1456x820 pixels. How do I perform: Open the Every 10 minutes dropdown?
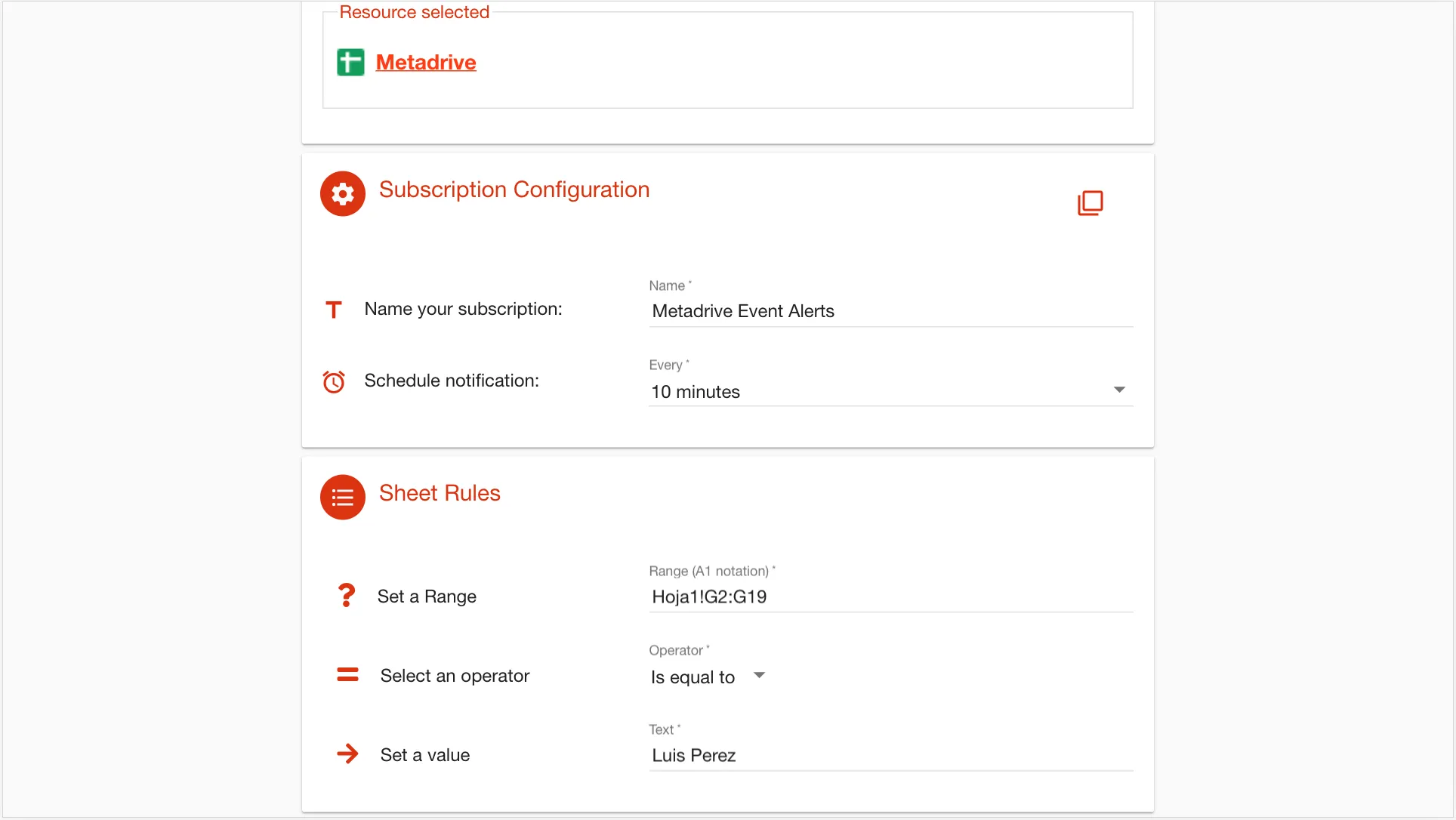[891, 391]
